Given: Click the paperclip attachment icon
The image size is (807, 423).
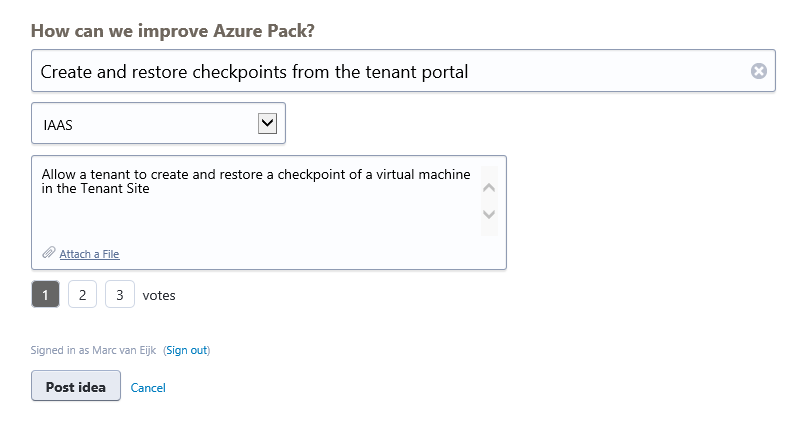Looking at the screenshot, I should (48, 253).
